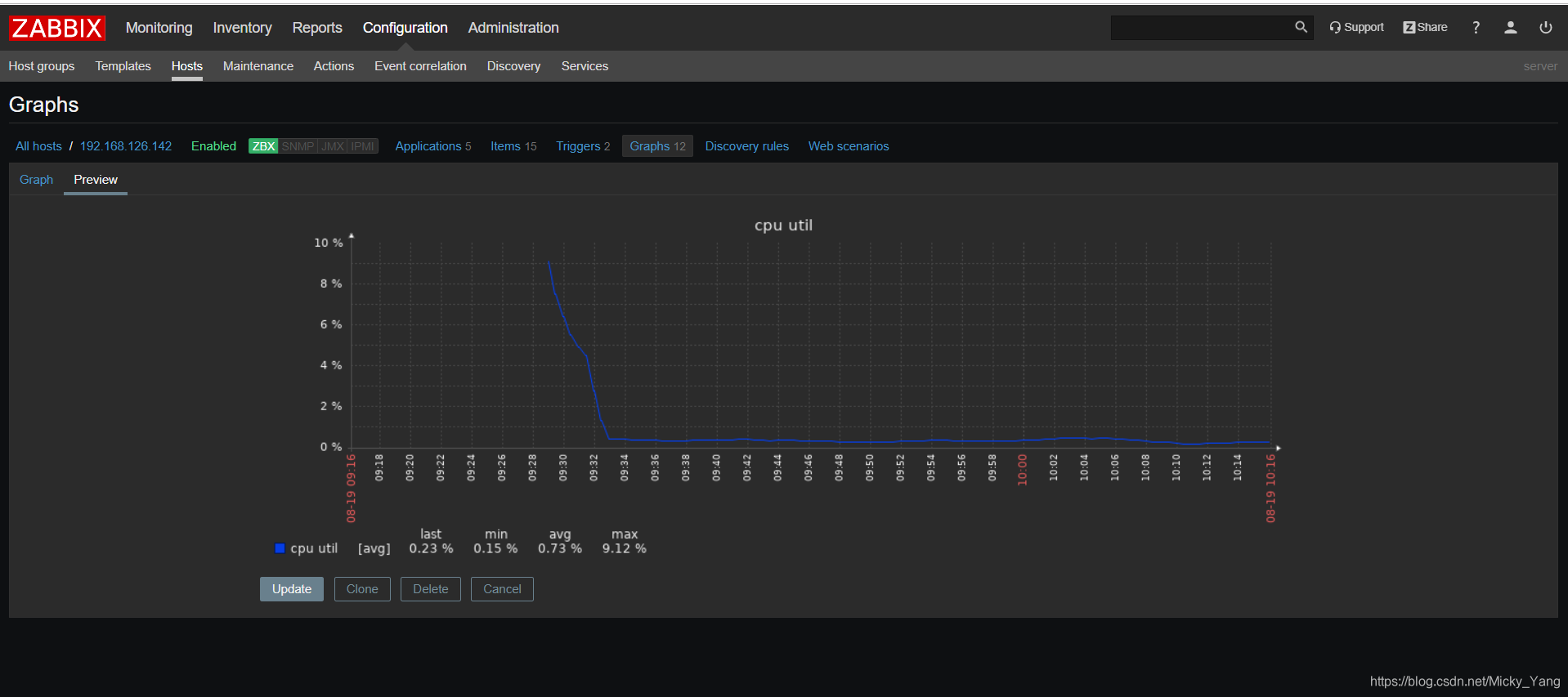
Task: Click the Update button
Action: 292,589
